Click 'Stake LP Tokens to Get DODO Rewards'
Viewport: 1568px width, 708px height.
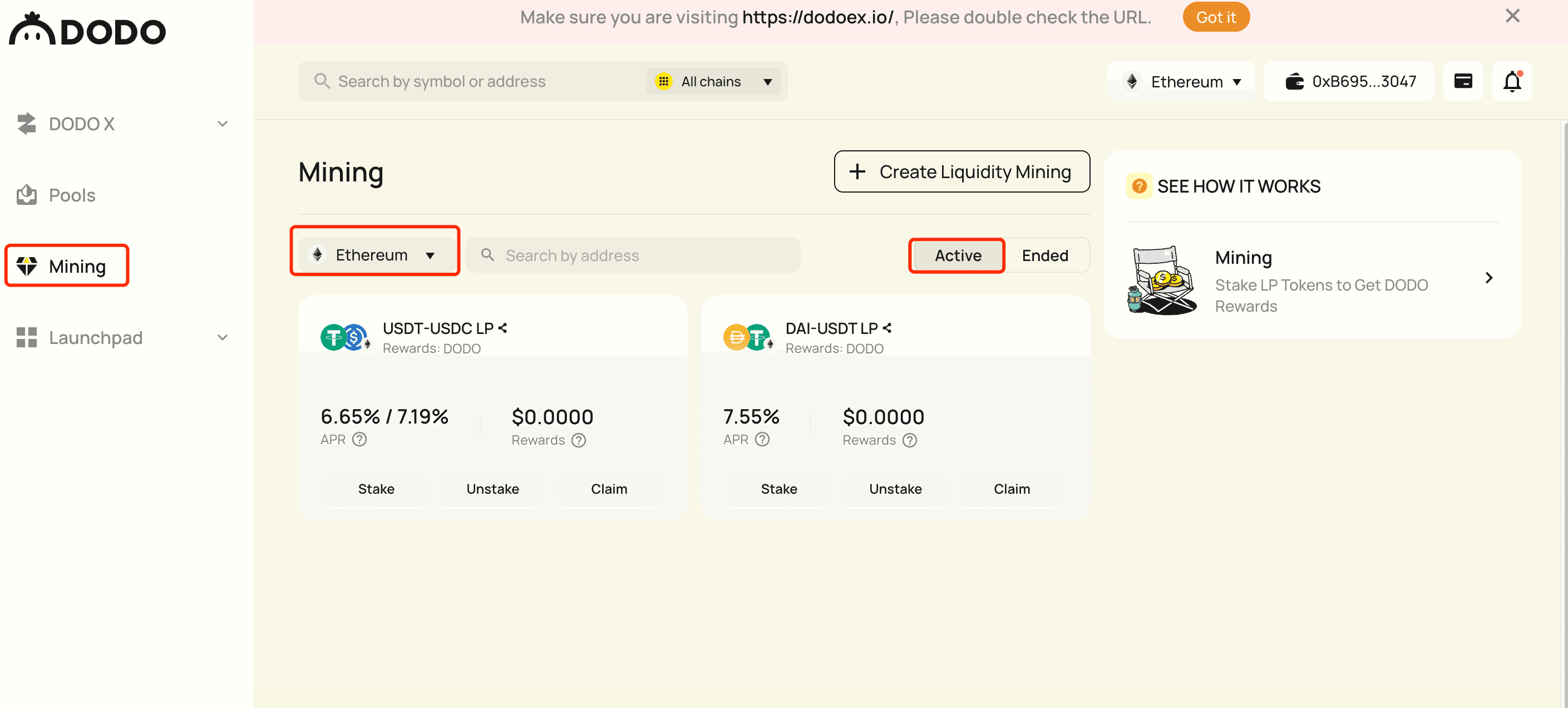point(1321,296)
